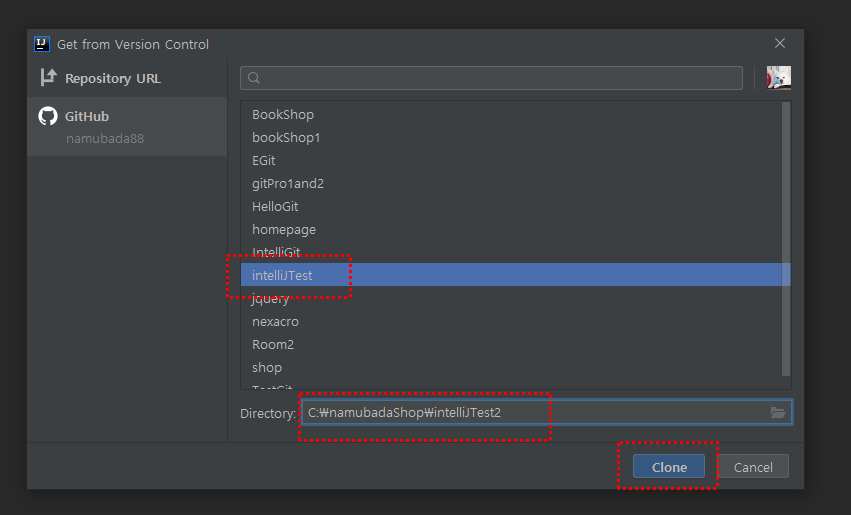Browse for directory with folder icon
The width and height of the screenshot is (851, 515).
click(778, 412)
